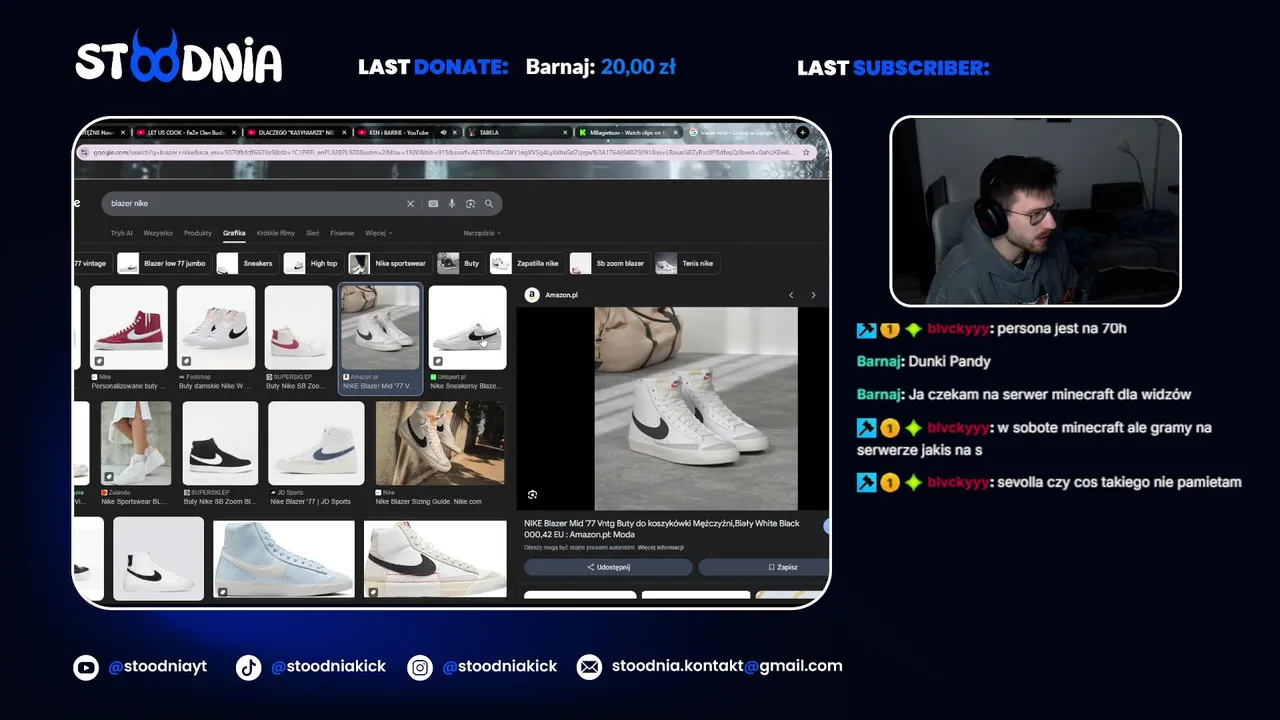Switch to the TABELA tab

point(518,132)
